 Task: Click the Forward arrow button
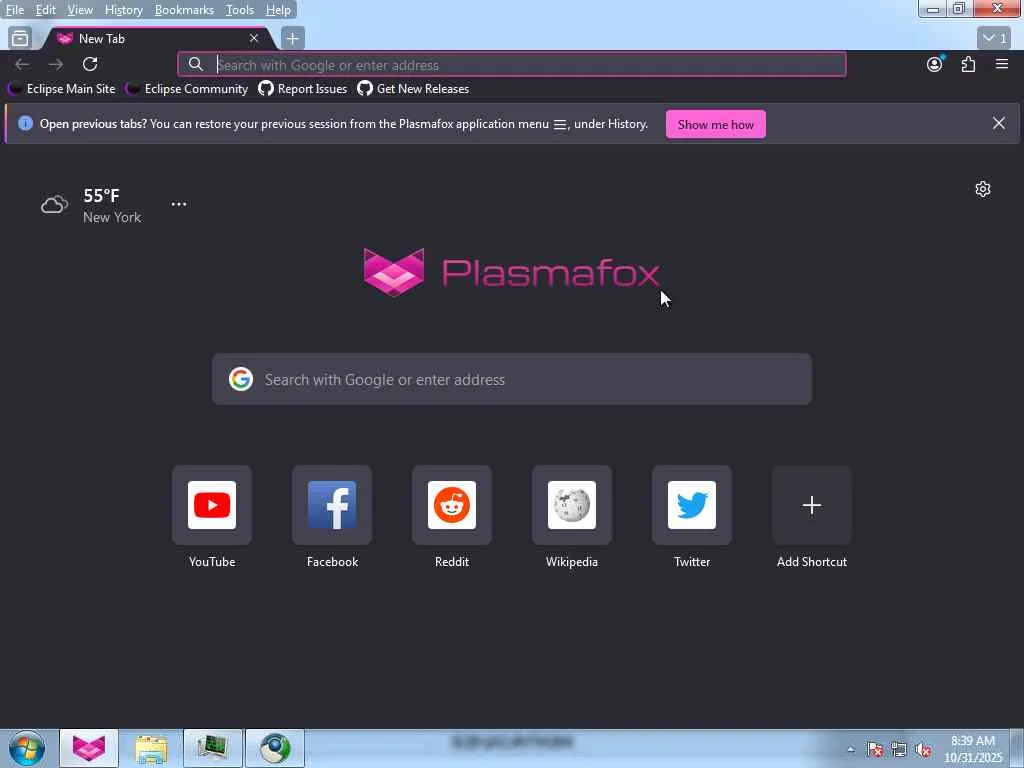(56, 64)
